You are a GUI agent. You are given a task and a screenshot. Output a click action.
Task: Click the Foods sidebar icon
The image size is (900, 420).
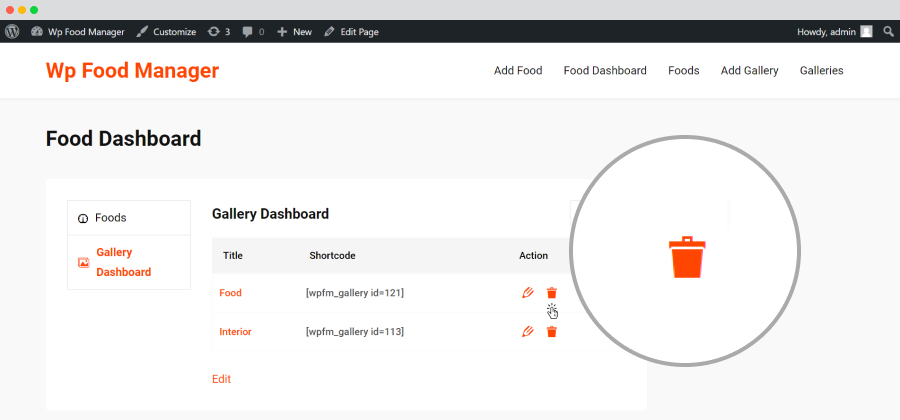[x=83, y=219]
